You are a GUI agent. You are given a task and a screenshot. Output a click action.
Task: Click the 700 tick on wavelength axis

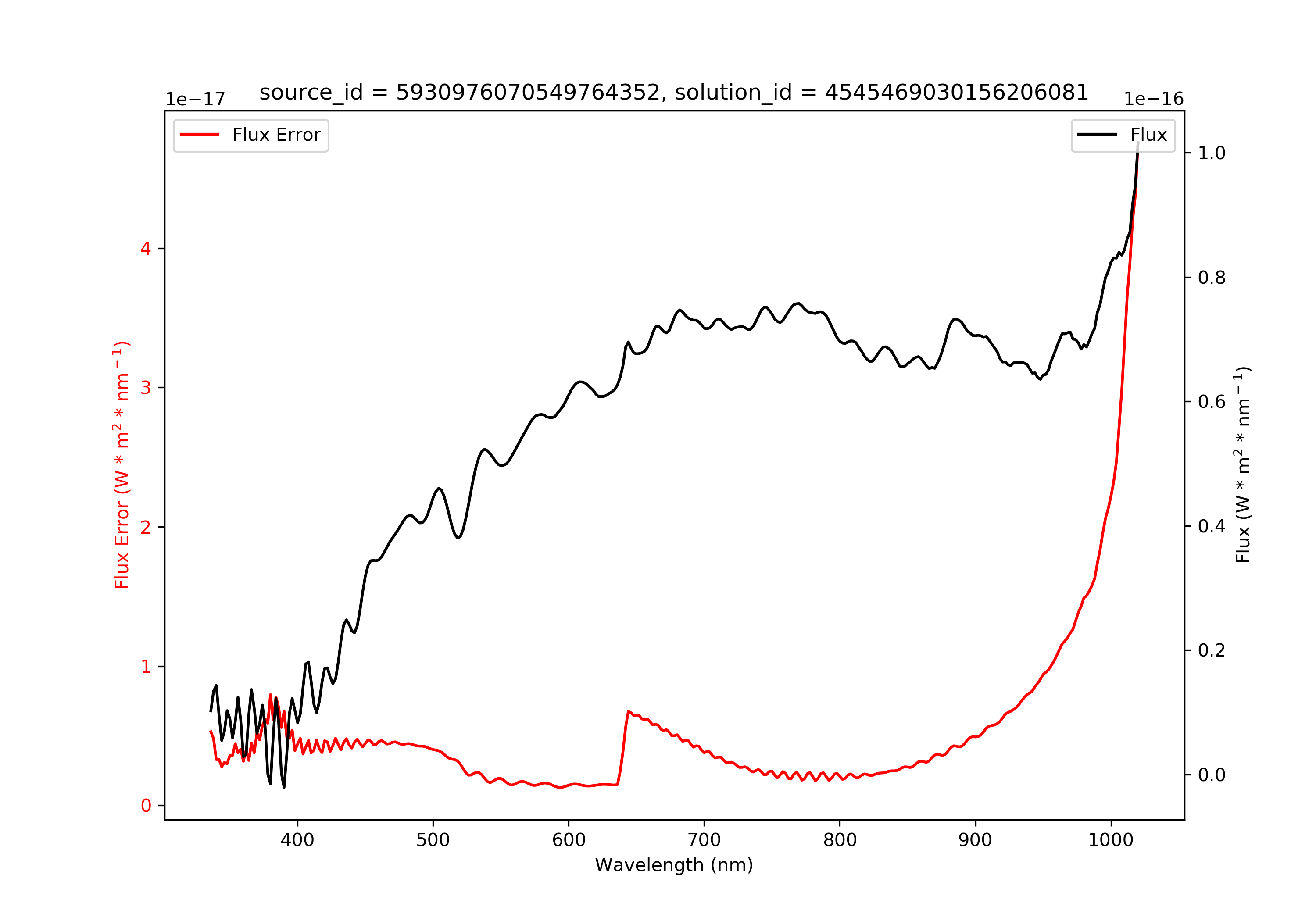click(x=704, y=840)
